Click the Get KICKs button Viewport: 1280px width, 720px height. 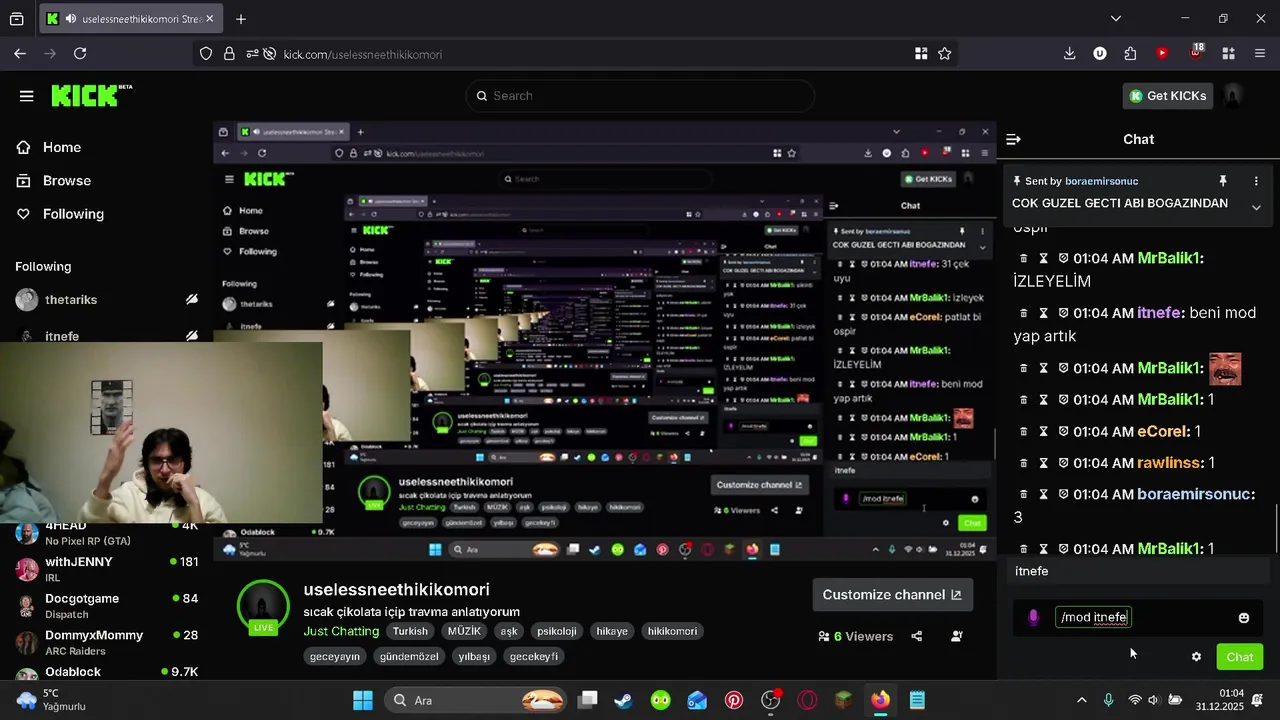pos(1167,96)
